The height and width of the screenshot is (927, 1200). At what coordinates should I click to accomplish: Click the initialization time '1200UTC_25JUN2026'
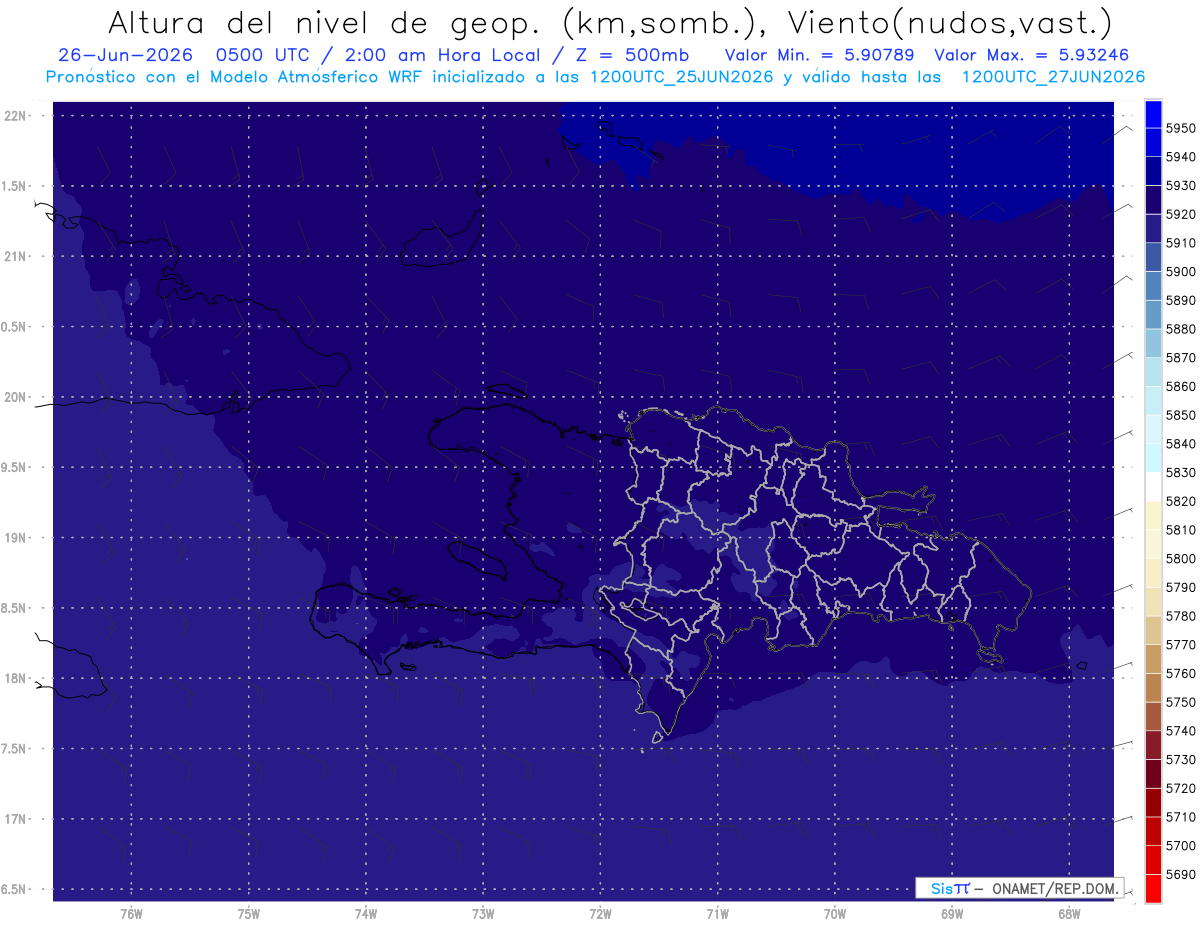click(x=682, y=76)
